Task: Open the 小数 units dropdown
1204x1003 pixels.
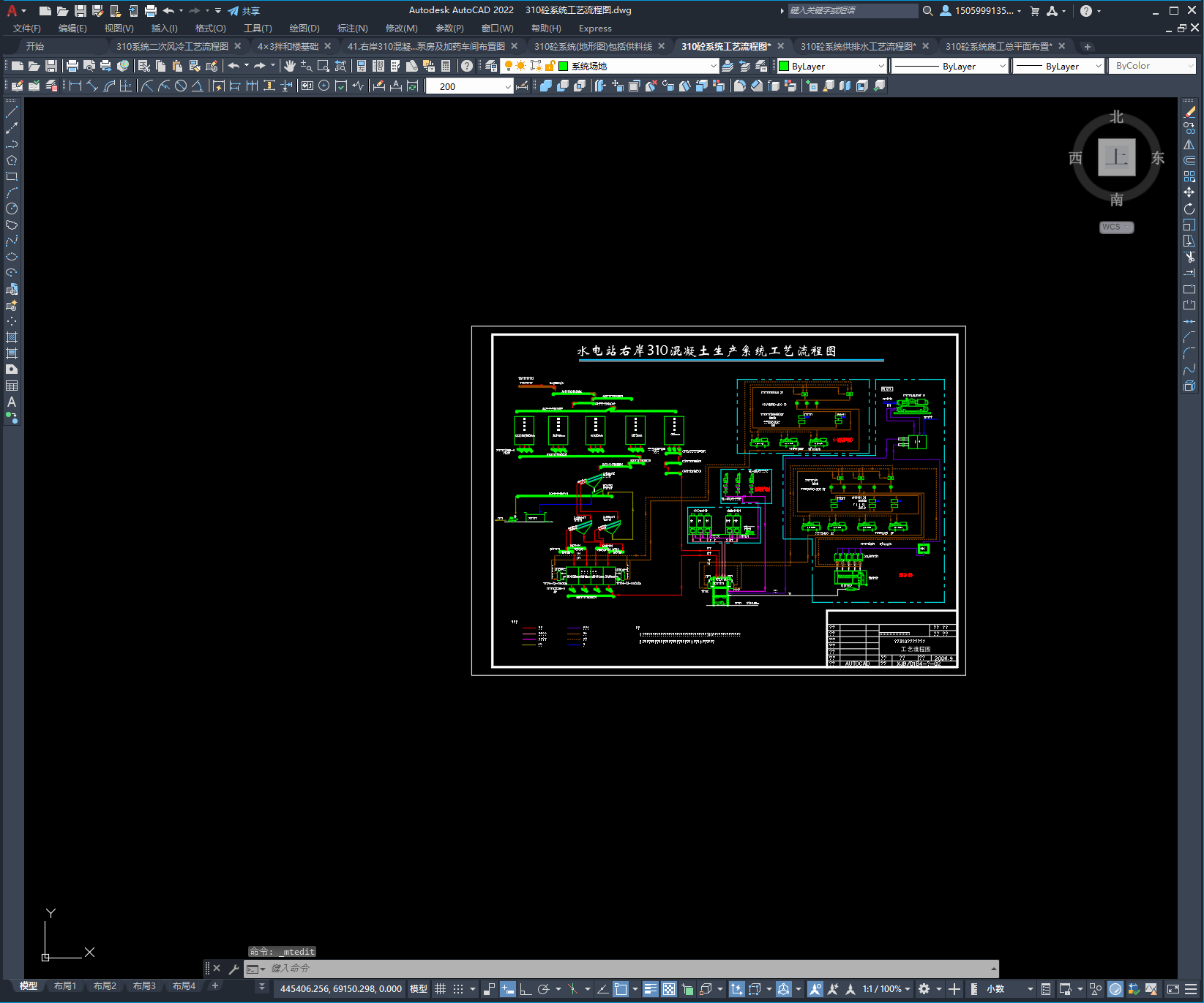Action: pos(1009,989)
